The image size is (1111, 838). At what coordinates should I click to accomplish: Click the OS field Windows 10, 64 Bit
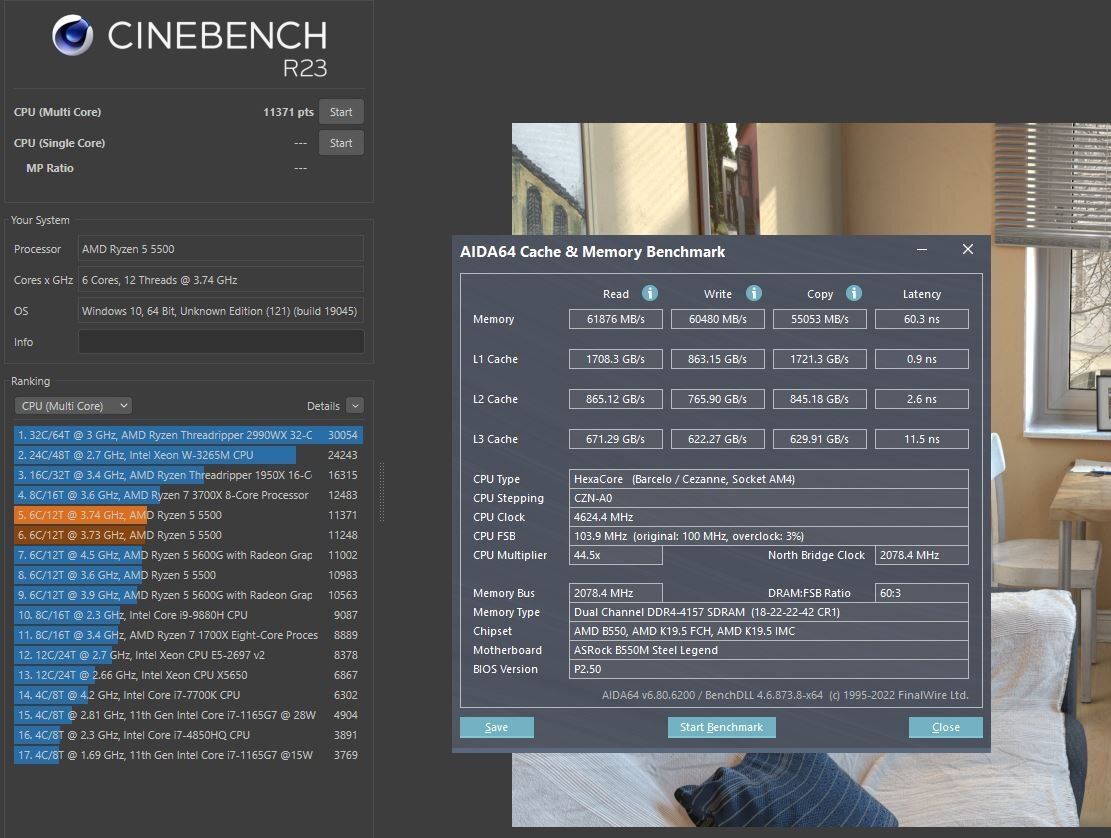click(x=221, y=311)
